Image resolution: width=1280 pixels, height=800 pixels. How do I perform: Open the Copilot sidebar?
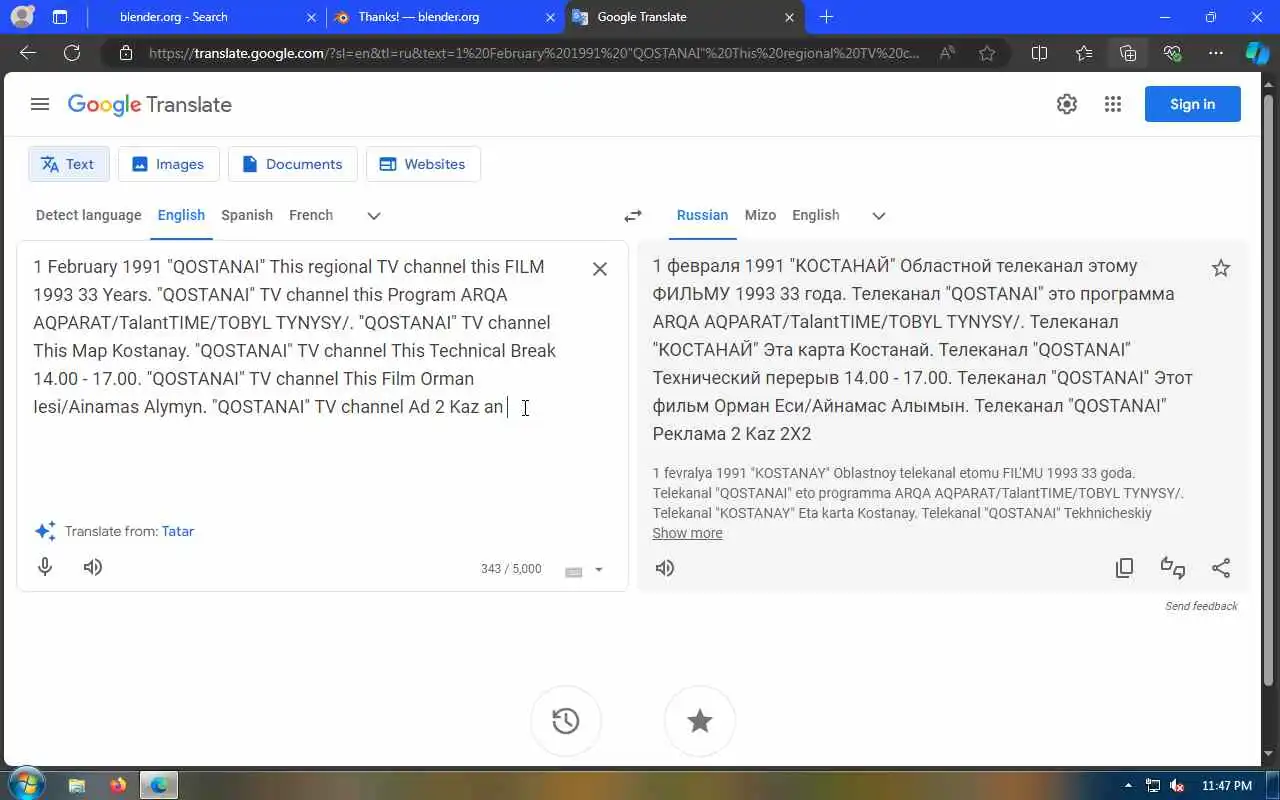1256,53
